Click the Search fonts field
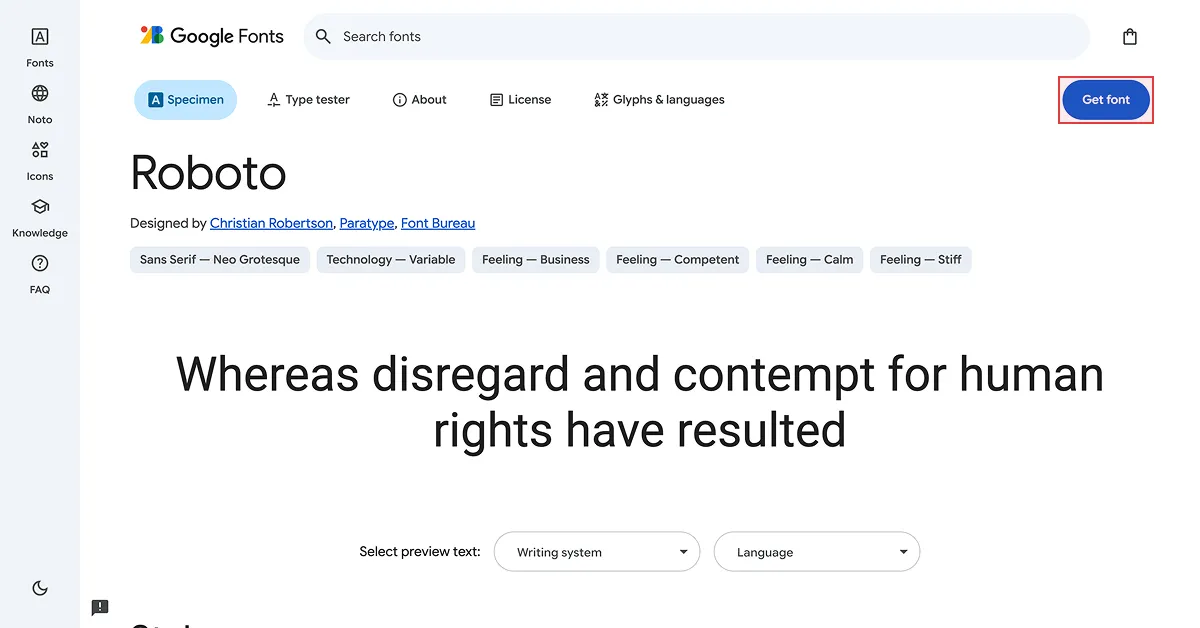 click(x=700, y=37)
